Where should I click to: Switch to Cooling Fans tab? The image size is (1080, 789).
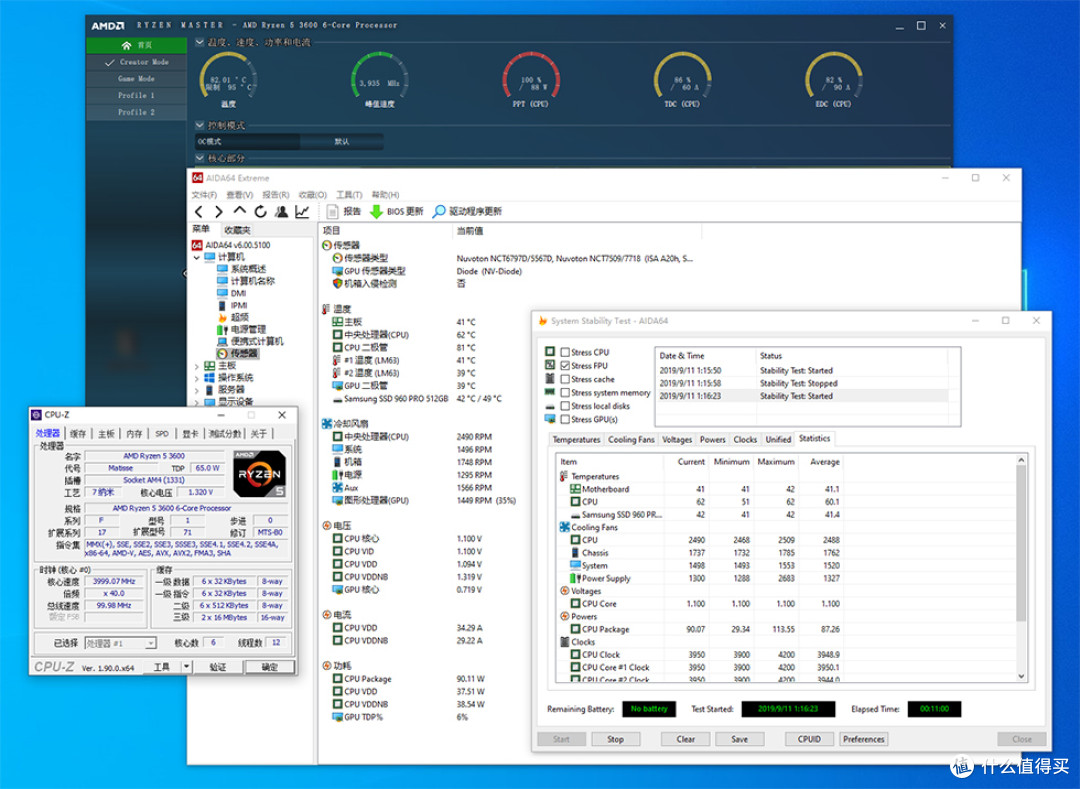pos(631,439)
